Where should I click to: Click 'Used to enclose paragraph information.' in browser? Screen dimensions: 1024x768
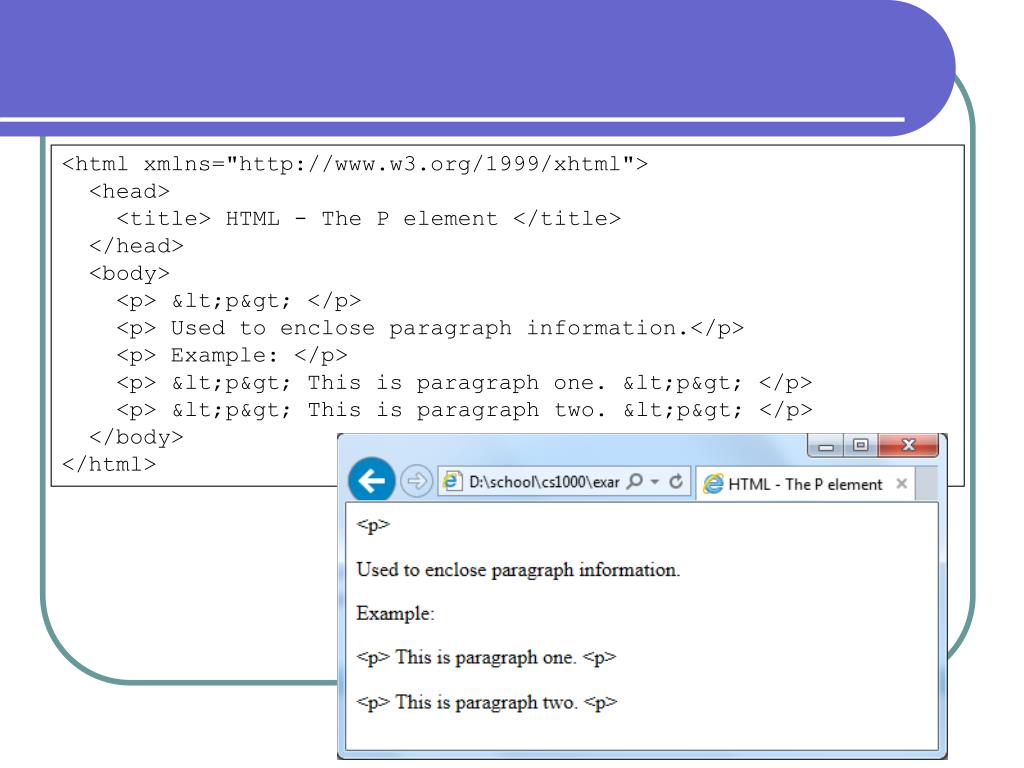pos(518,570)
